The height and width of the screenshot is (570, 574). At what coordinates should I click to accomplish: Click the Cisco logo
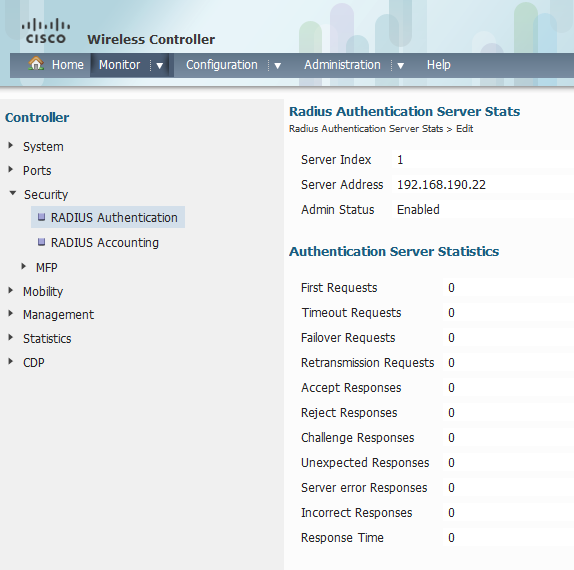(x=46, y=31)
